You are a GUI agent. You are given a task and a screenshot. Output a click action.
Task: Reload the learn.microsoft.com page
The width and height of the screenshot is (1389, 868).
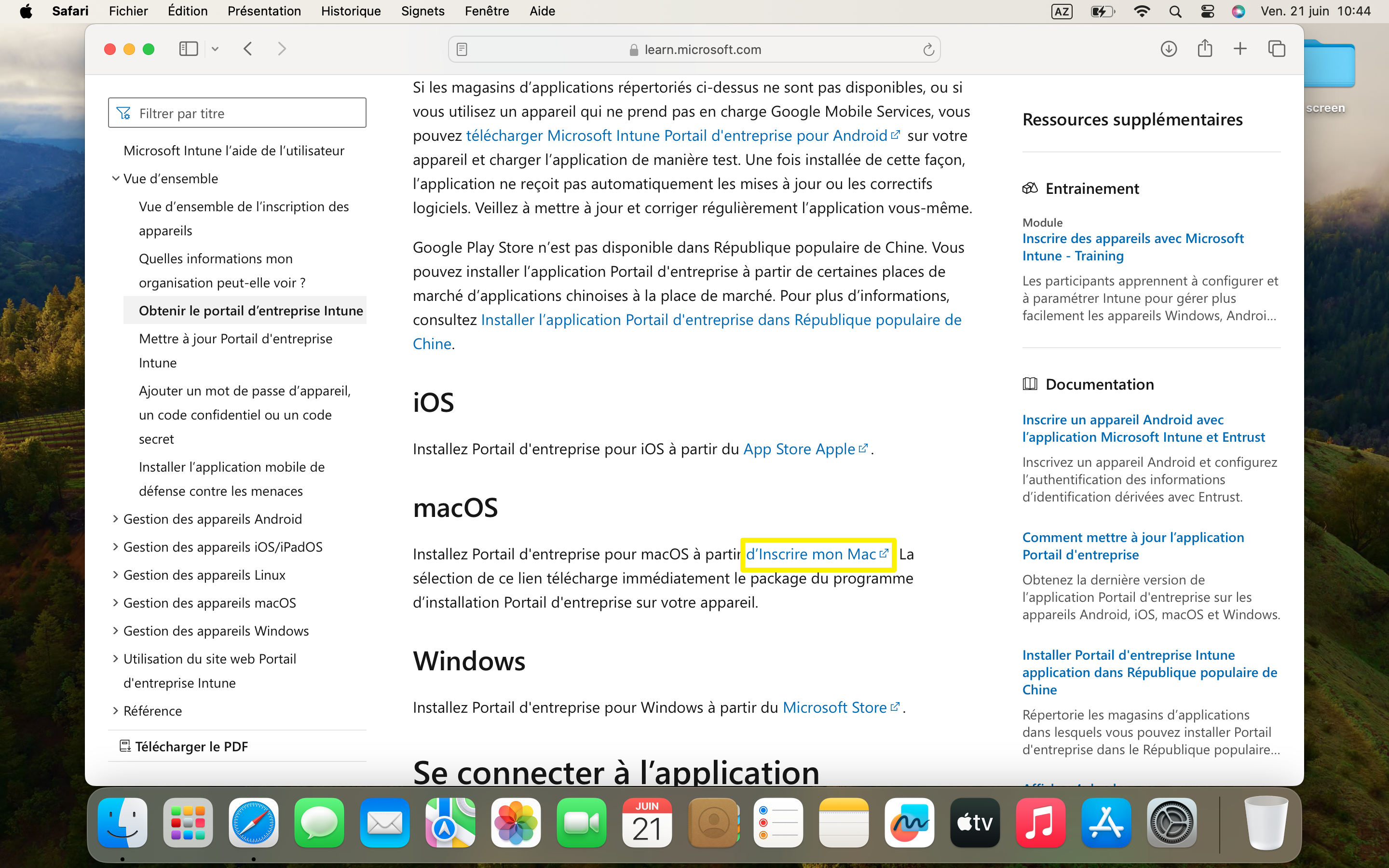click(x=928, y=49)
